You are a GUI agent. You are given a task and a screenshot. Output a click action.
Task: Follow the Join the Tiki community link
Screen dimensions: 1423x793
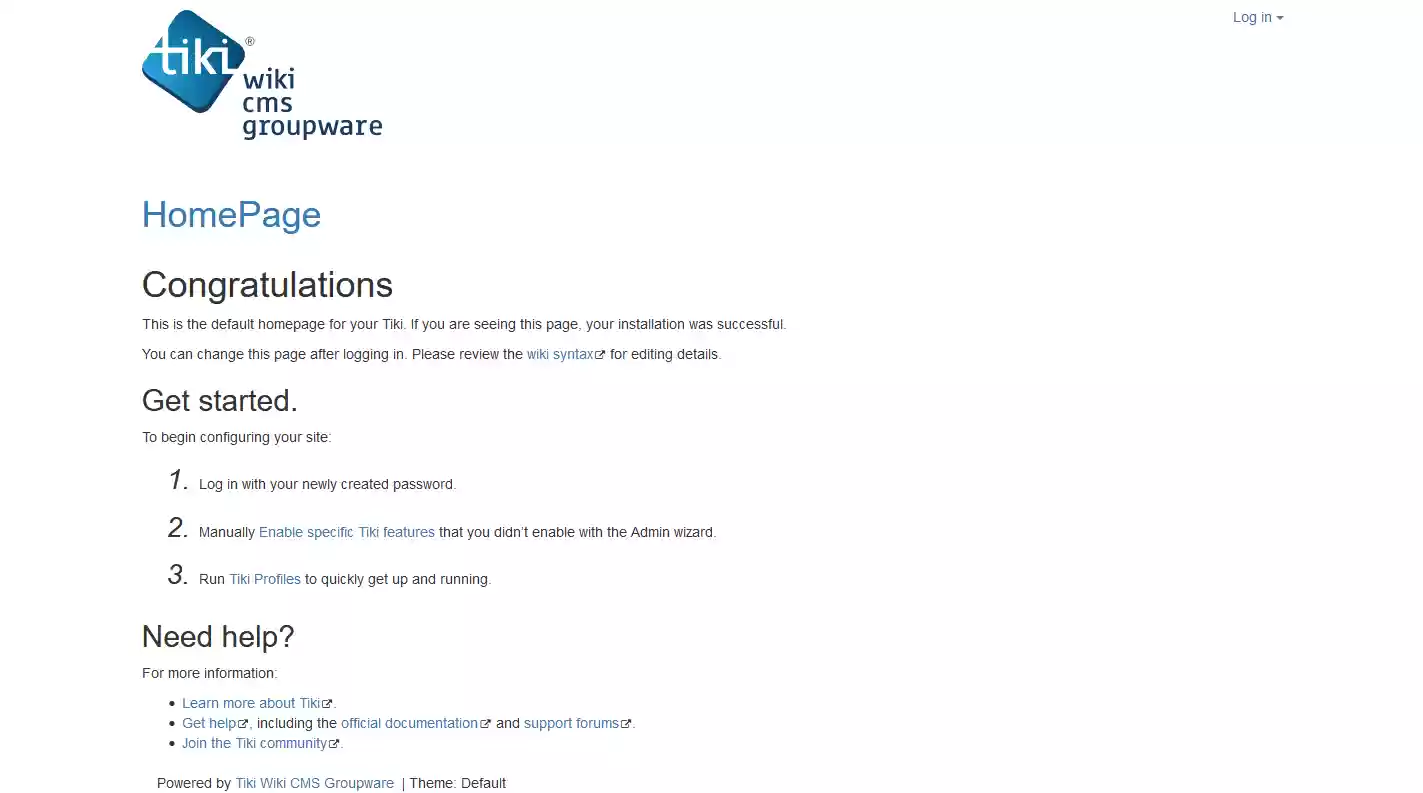[x=255, y=742]
